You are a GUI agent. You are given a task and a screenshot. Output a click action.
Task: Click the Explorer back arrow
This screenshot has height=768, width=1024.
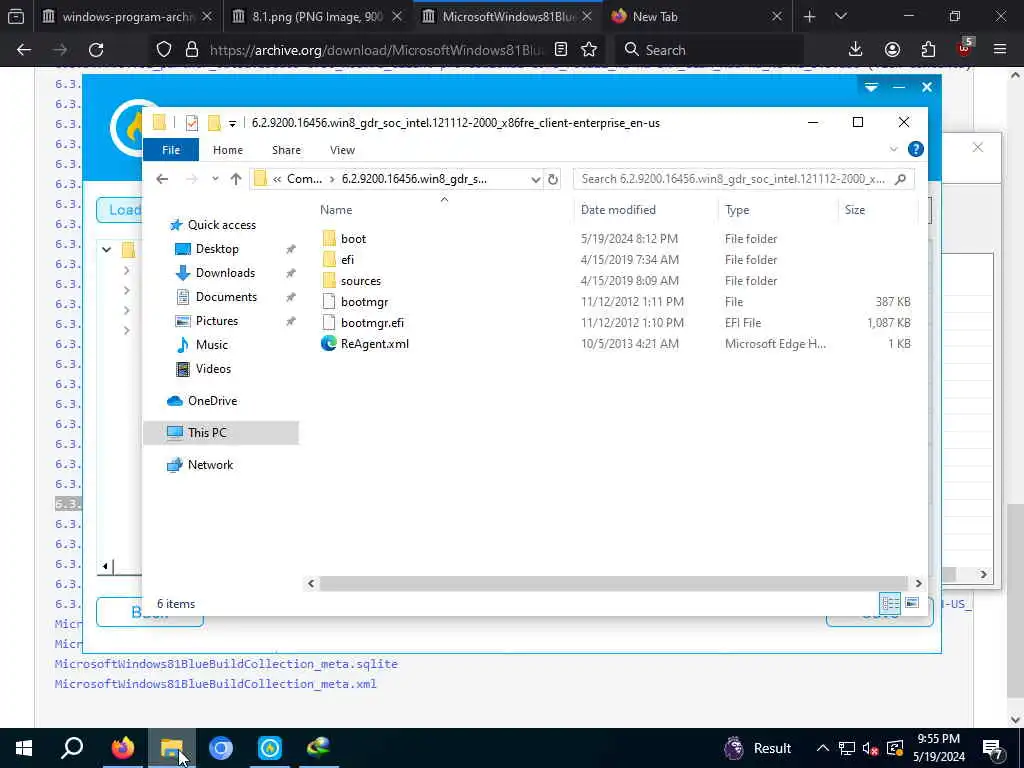162,179
